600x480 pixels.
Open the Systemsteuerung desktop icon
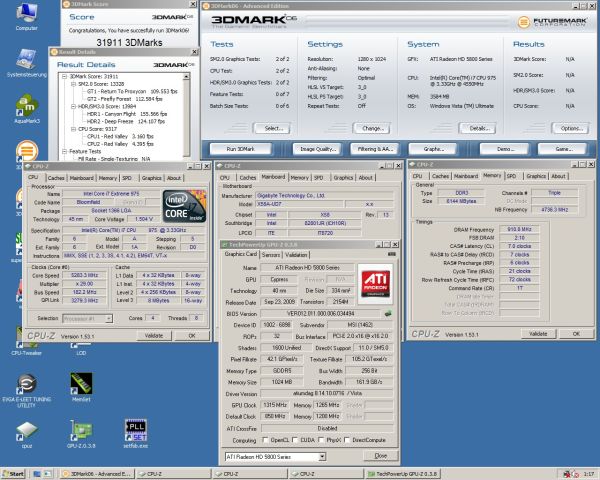click(x=26, y=63)
